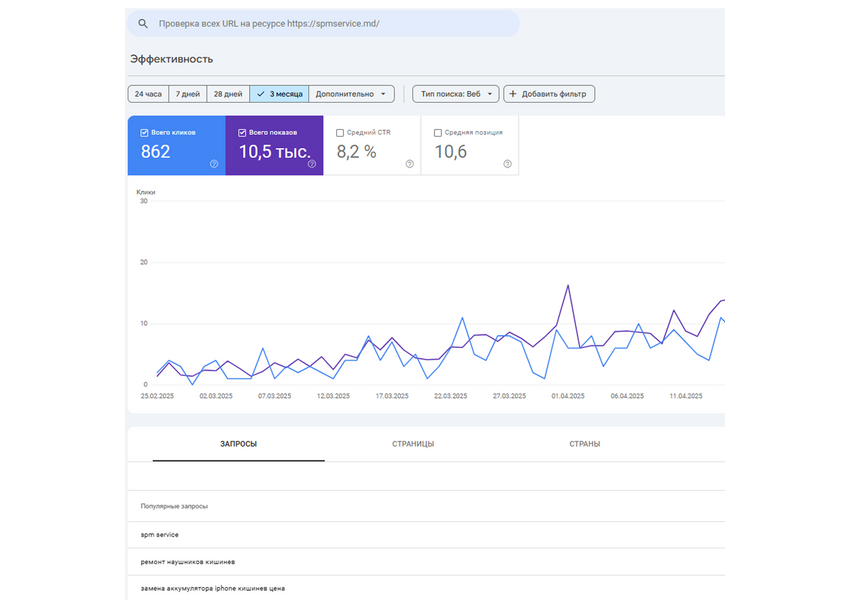
Task: Switch to the СТРАНИЦЫ tab
Action: 413,443
